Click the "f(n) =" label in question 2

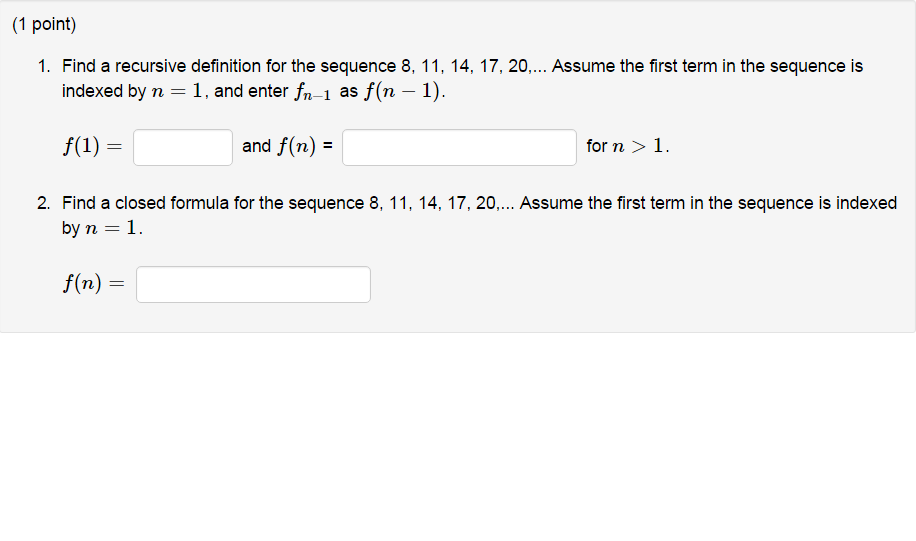pos(94,283)
